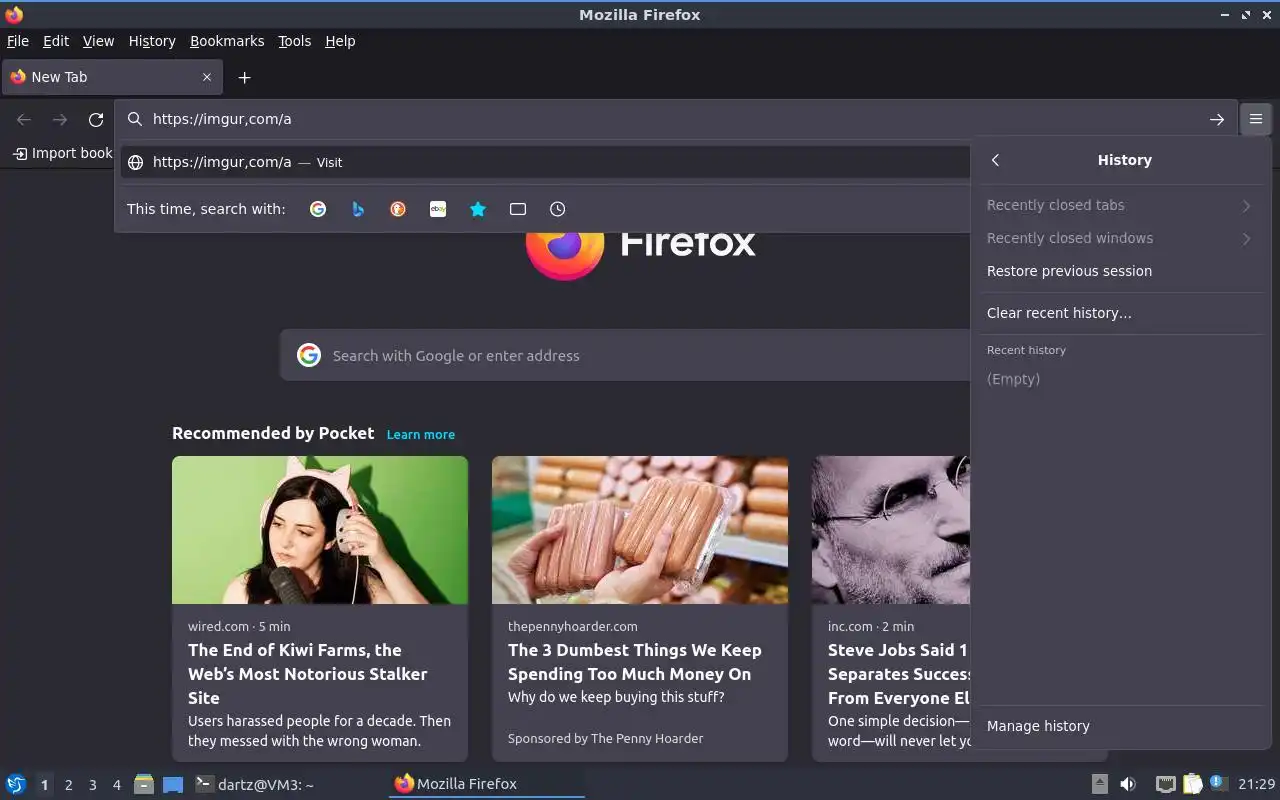Choose Restore previous session
Screen dimensions: 1280x800
click(1119, 271)
